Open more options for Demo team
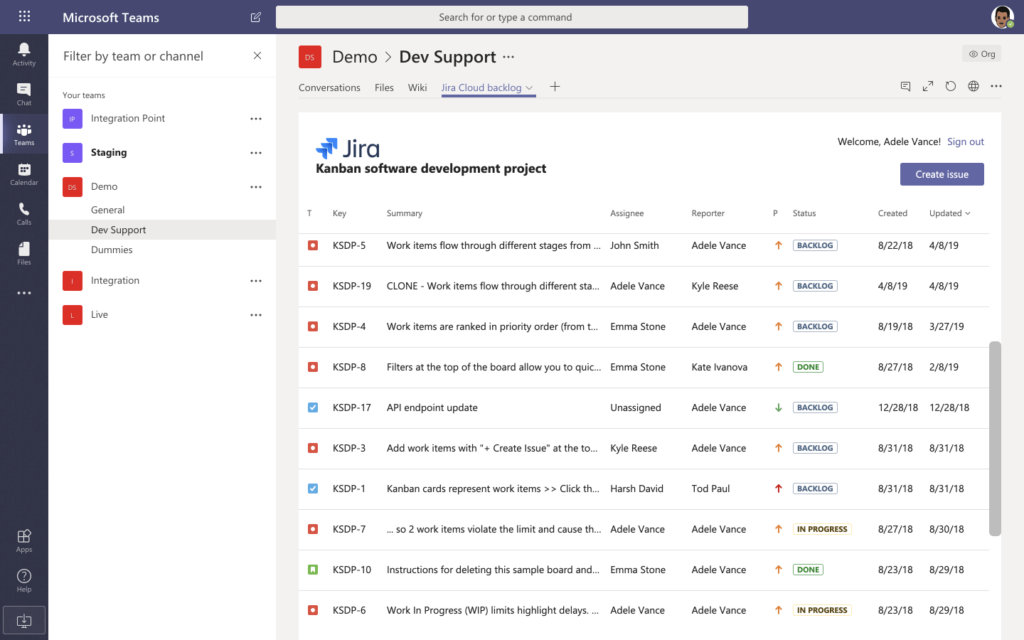This screenshot has height=640, width=1024. point(256,187)
